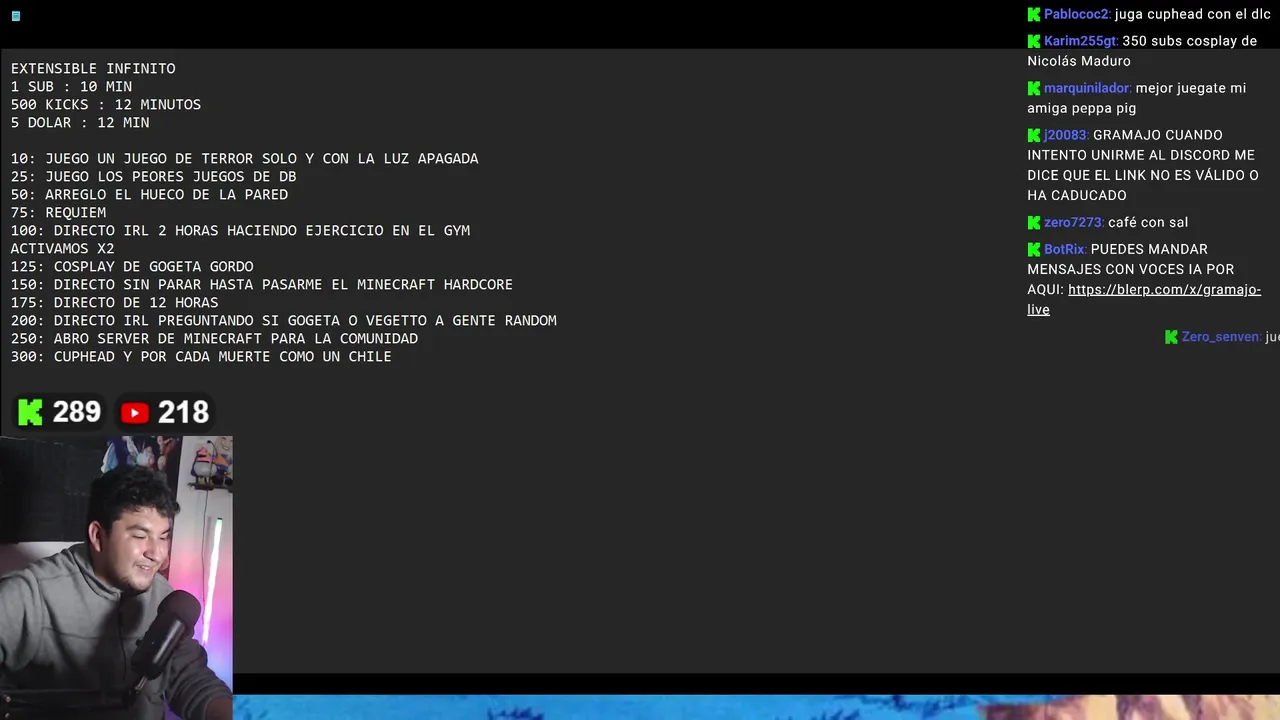Click Kick badge next to Zero_senven
The image size is (1280, 720).
tap(1171, 337)
